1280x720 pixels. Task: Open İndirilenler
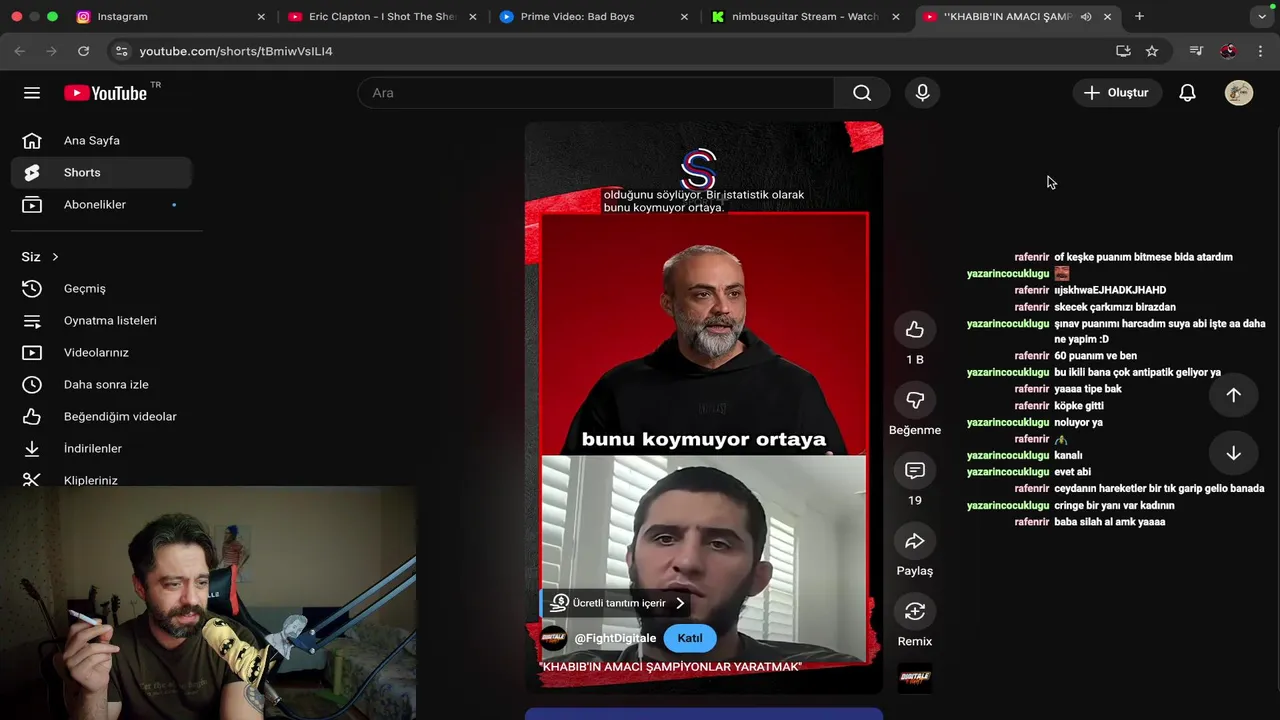pyautogui.click(x=102, y=449)
